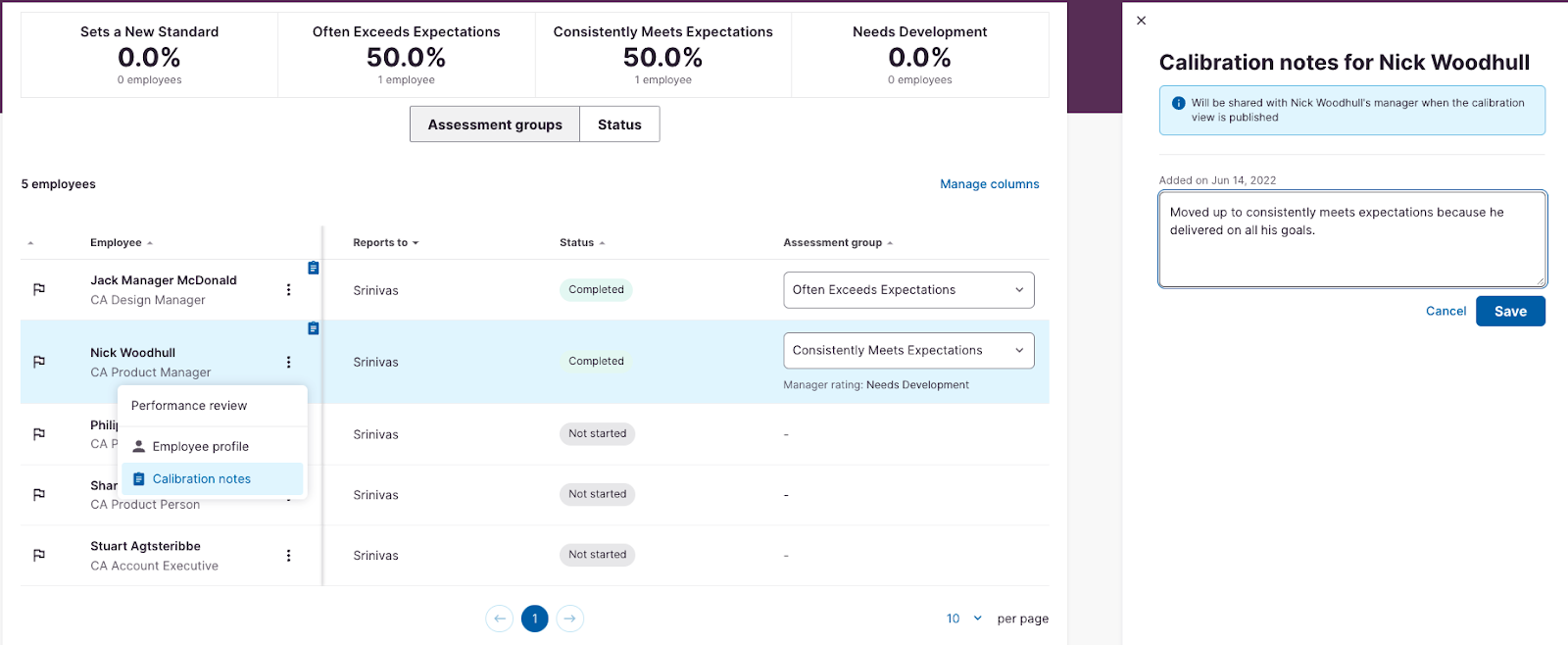Go to the next page arrow
1568x645 pixels.
[570, 619]
